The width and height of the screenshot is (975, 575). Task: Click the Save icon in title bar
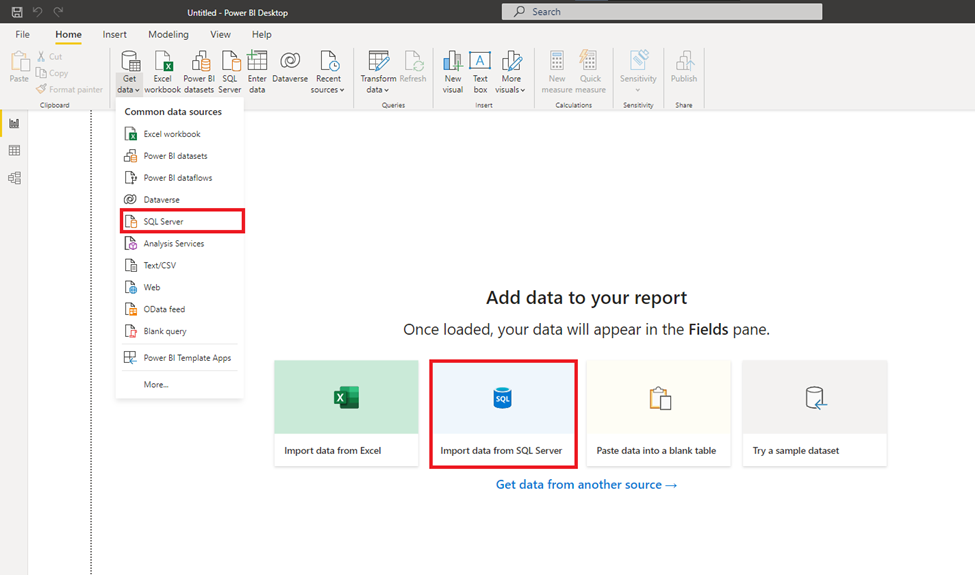(x=17, y=12)
